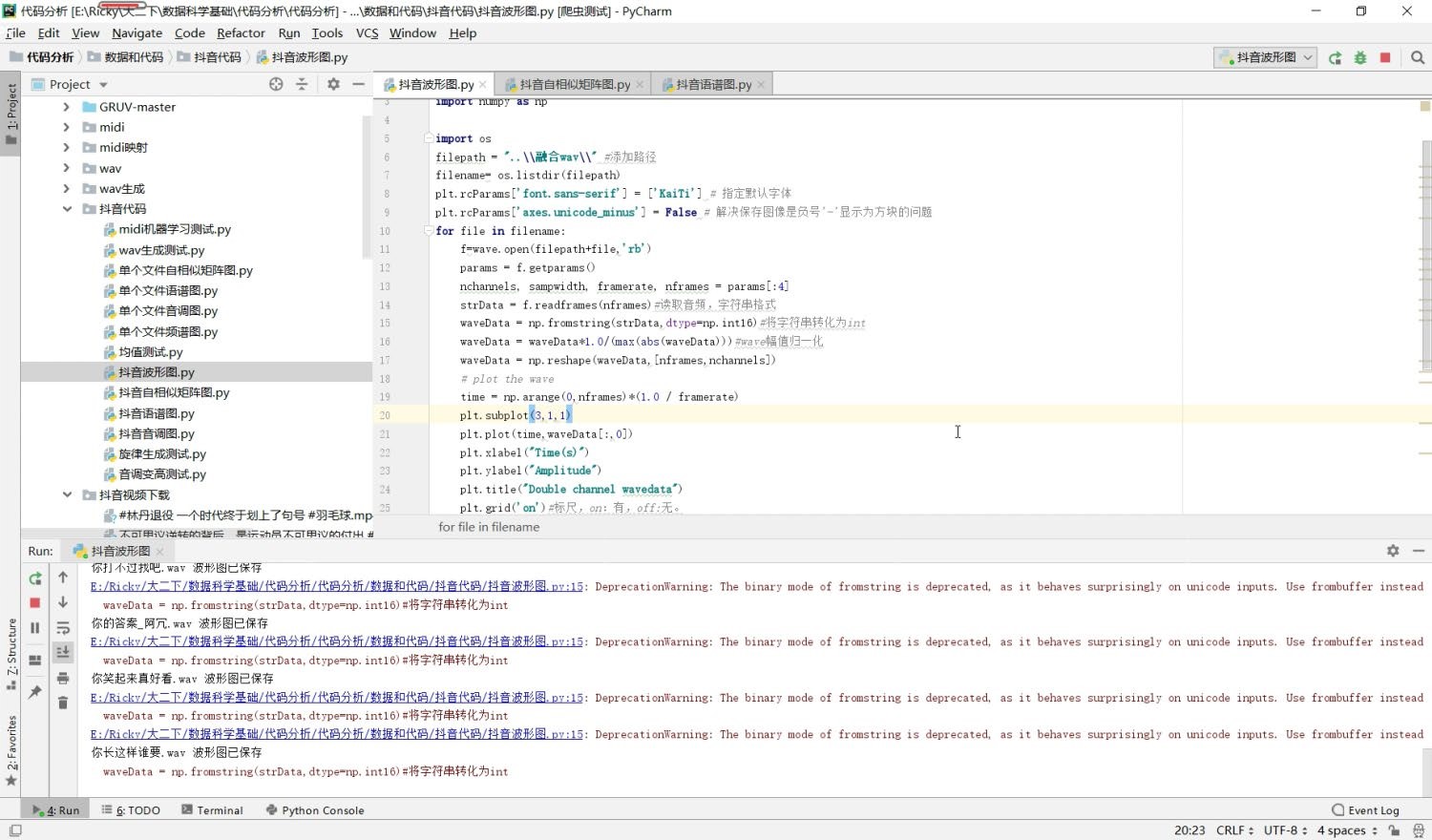Open the 4 spaces indent selector
1432x840 pixels.
(1347, 830)
